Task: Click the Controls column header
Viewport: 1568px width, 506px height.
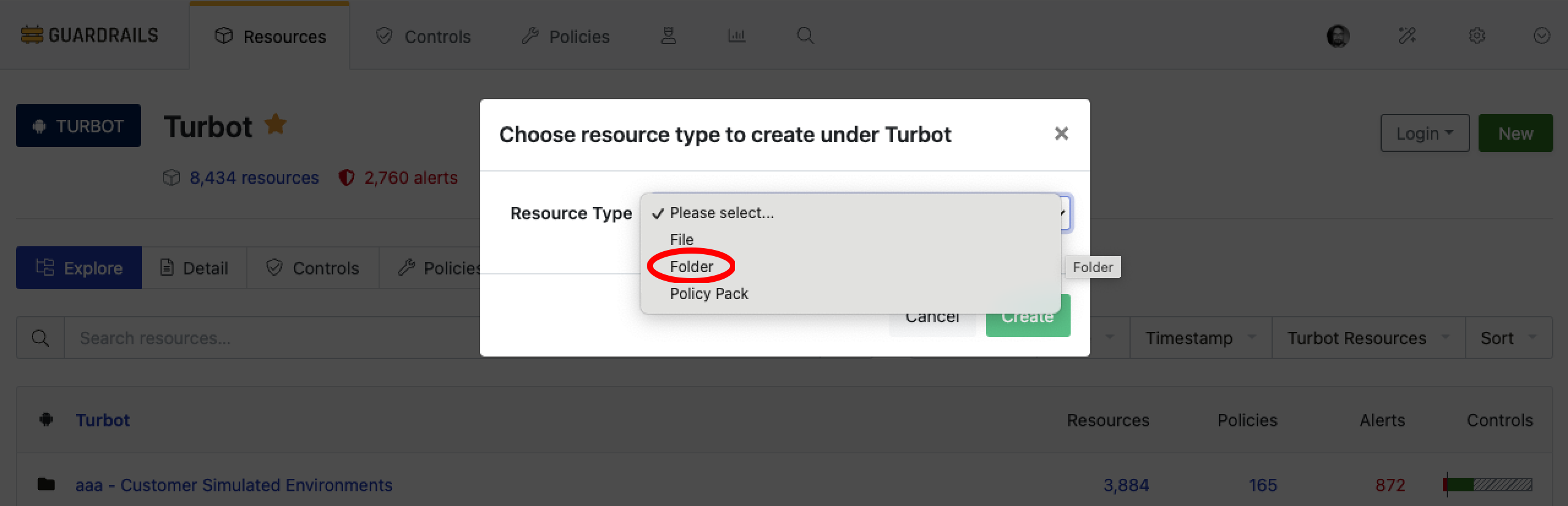Action: click(x=1499, y=420)
